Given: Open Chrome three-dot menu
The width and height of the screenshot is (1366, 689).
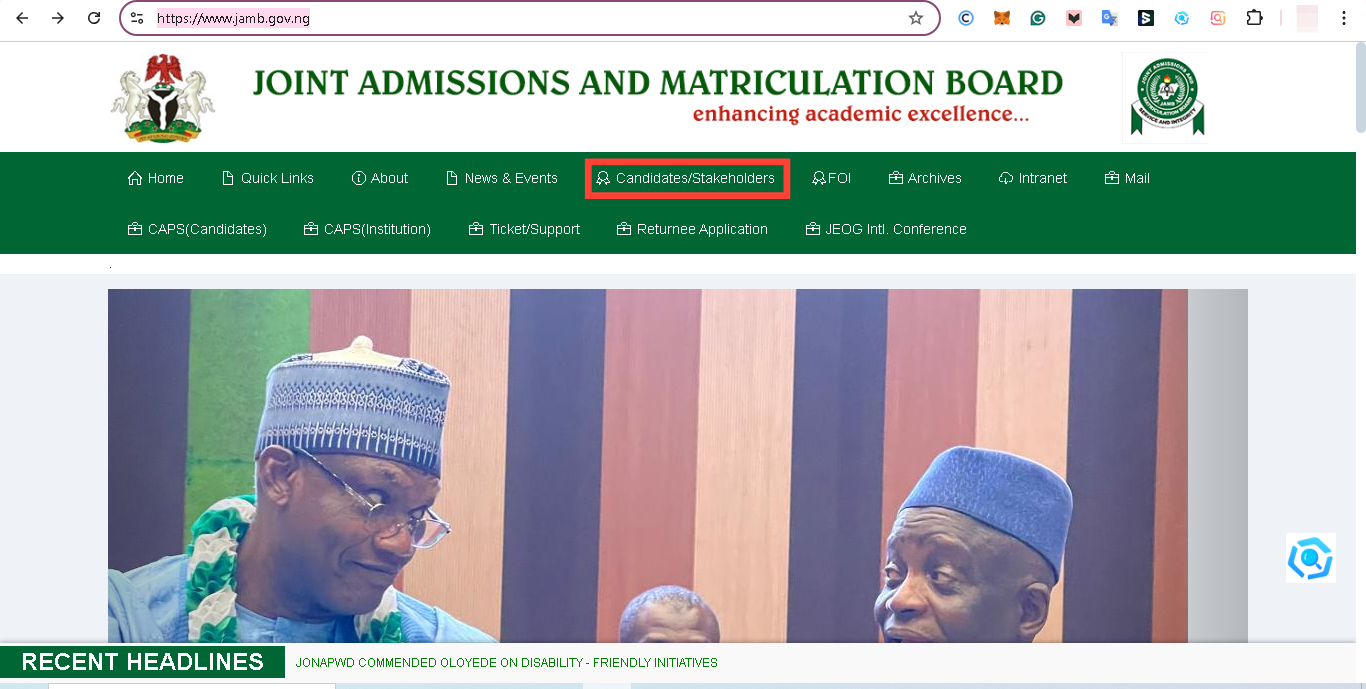Looking at the screenshot, I should click(x=1344, y=18).
